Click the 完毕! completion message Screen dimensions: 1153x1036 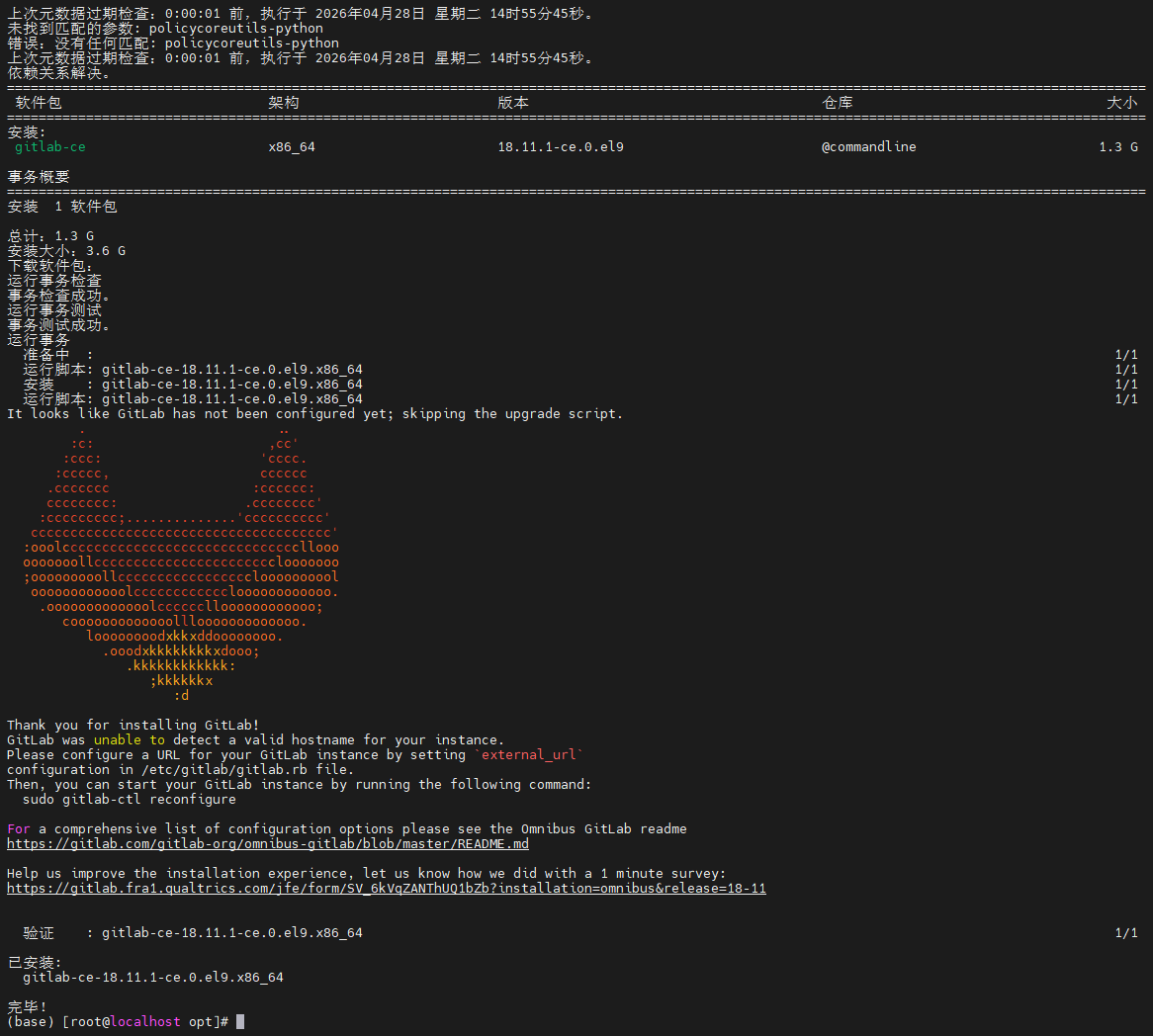click(x=27, y=1006)
